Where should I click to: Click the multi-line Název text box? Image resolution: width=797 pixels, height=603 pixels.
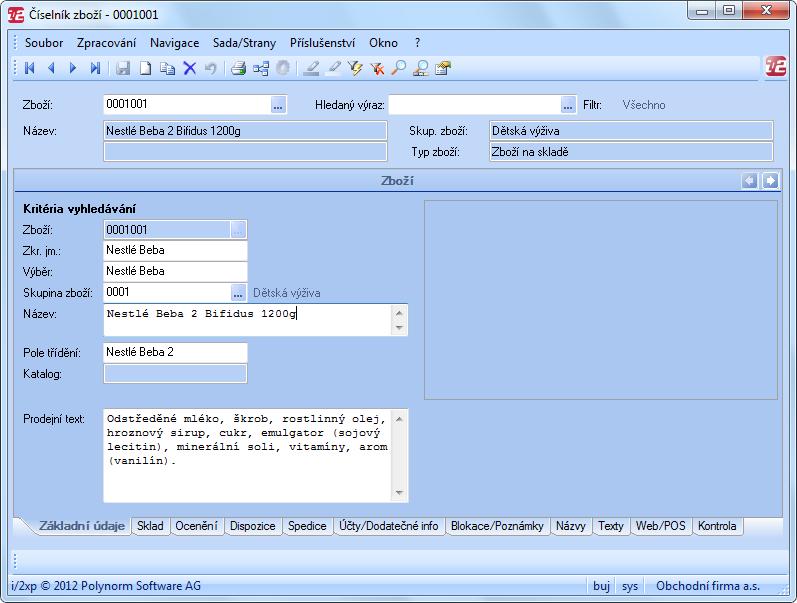click(248, 320)
